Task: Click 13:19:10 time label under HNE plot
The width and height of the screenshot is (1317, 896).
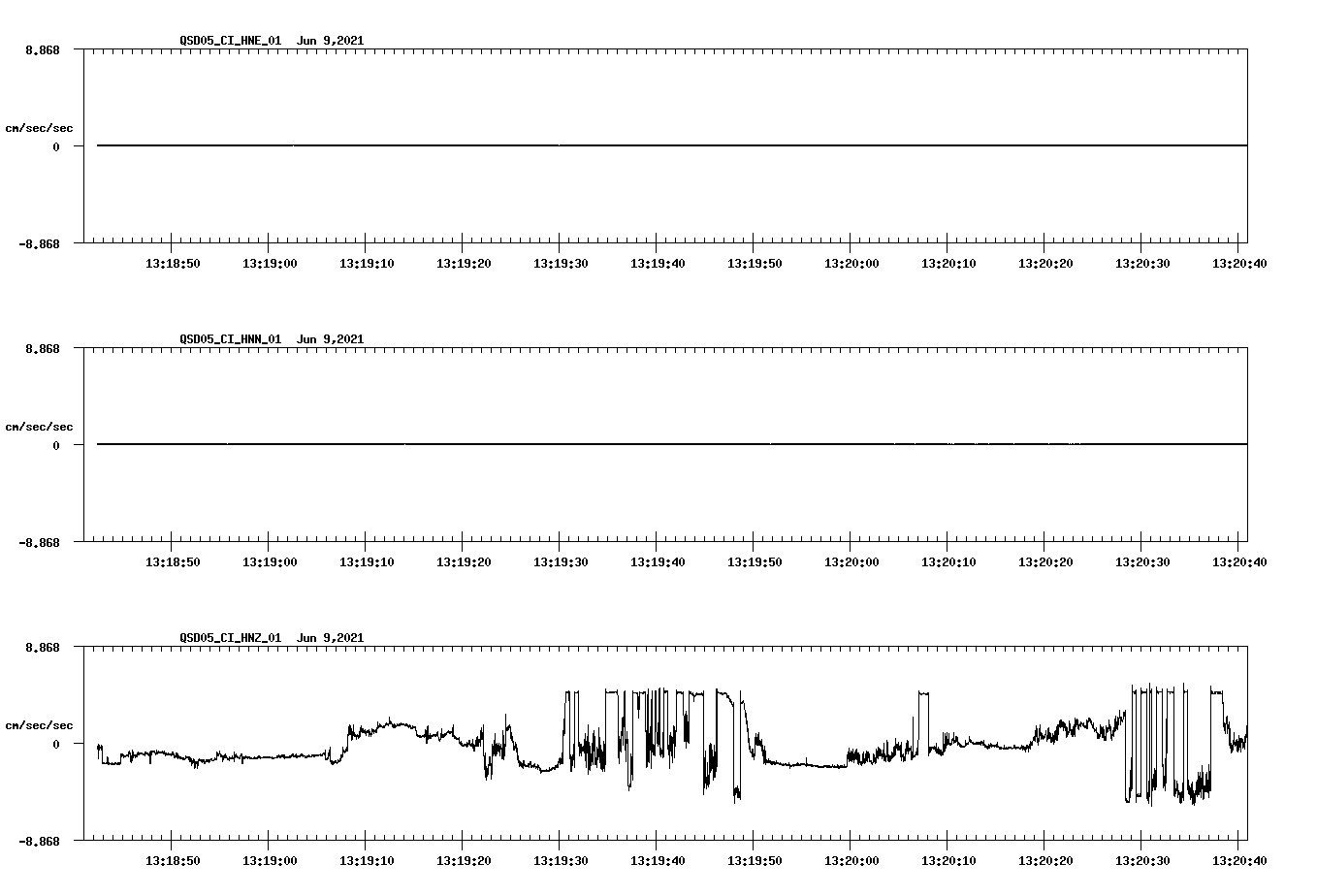Action: click(367, 263)
